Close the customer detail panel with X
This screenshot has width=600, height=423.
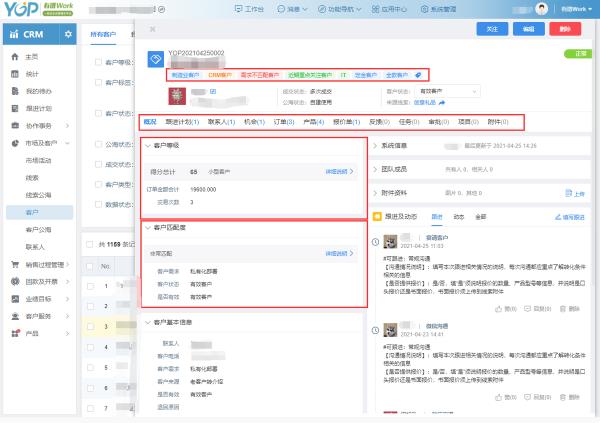coord(152,30)
